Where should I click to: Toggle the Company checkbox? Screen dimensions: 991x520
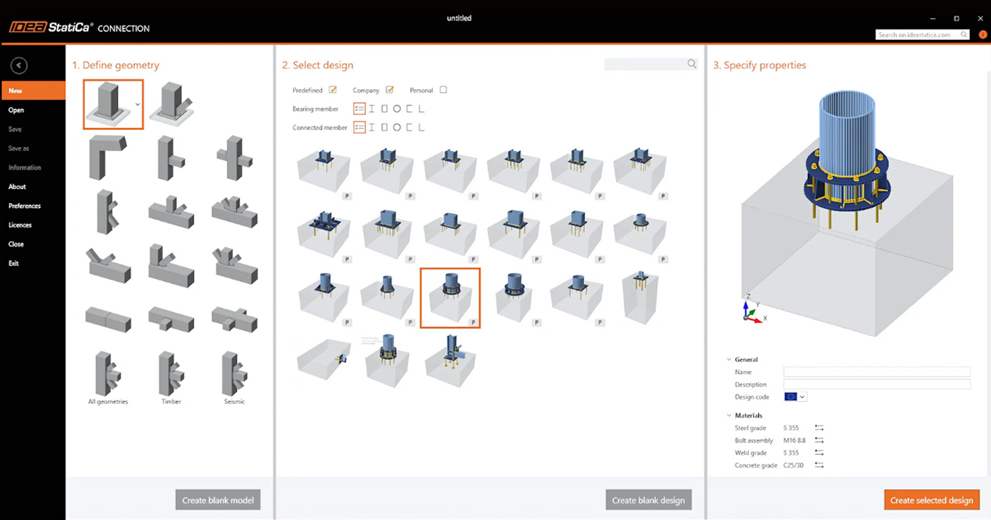pos(390,90)
